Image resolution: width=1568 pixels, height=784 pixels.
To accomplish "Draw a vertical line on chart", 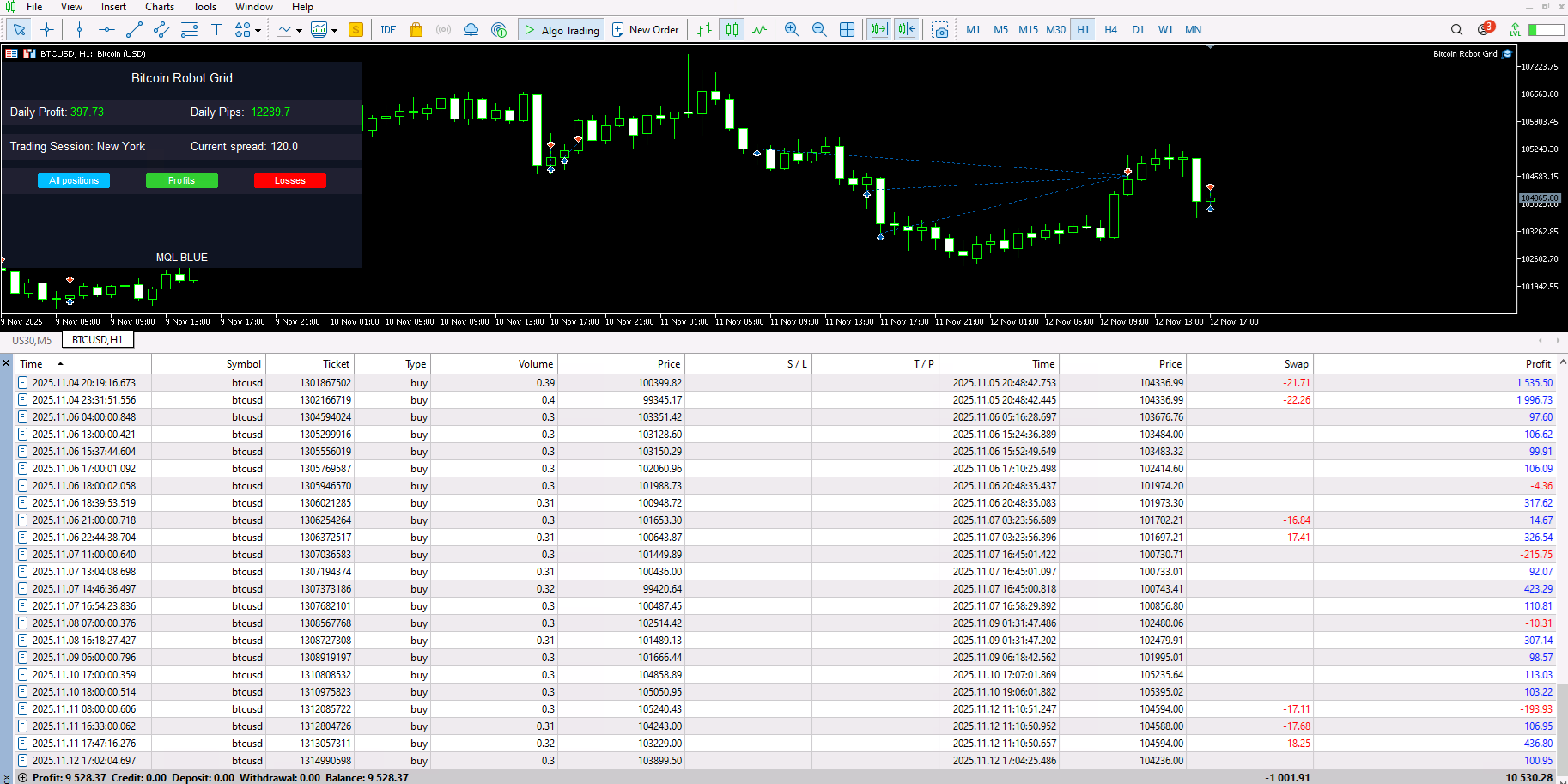I will (79, 30).
